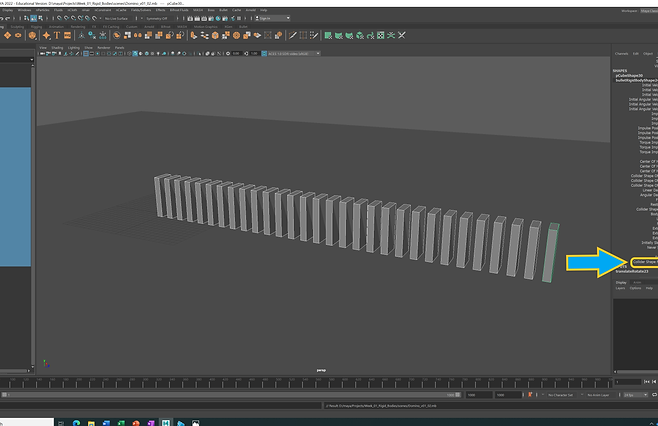
Task: Open the viewport Renderer menu
Action: click(104, 48)
